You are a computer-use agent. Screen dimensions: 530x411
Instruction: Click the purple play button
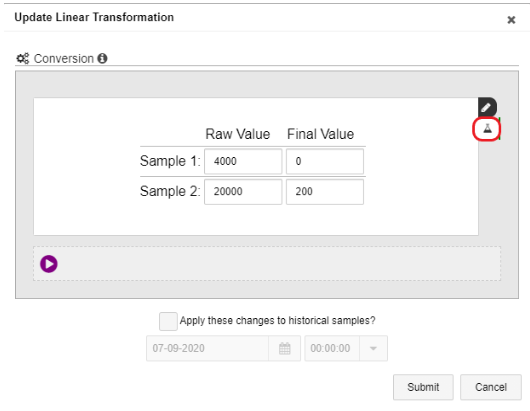point(49,264)
